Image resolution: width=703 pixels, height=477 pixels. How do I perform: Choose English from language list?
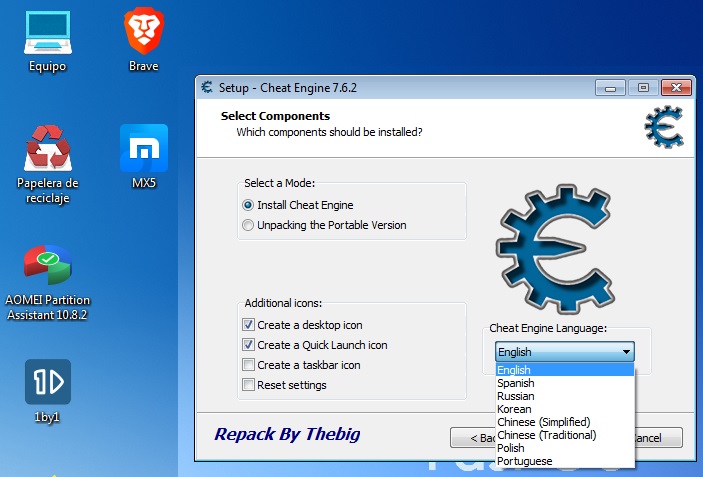point(565,370)
